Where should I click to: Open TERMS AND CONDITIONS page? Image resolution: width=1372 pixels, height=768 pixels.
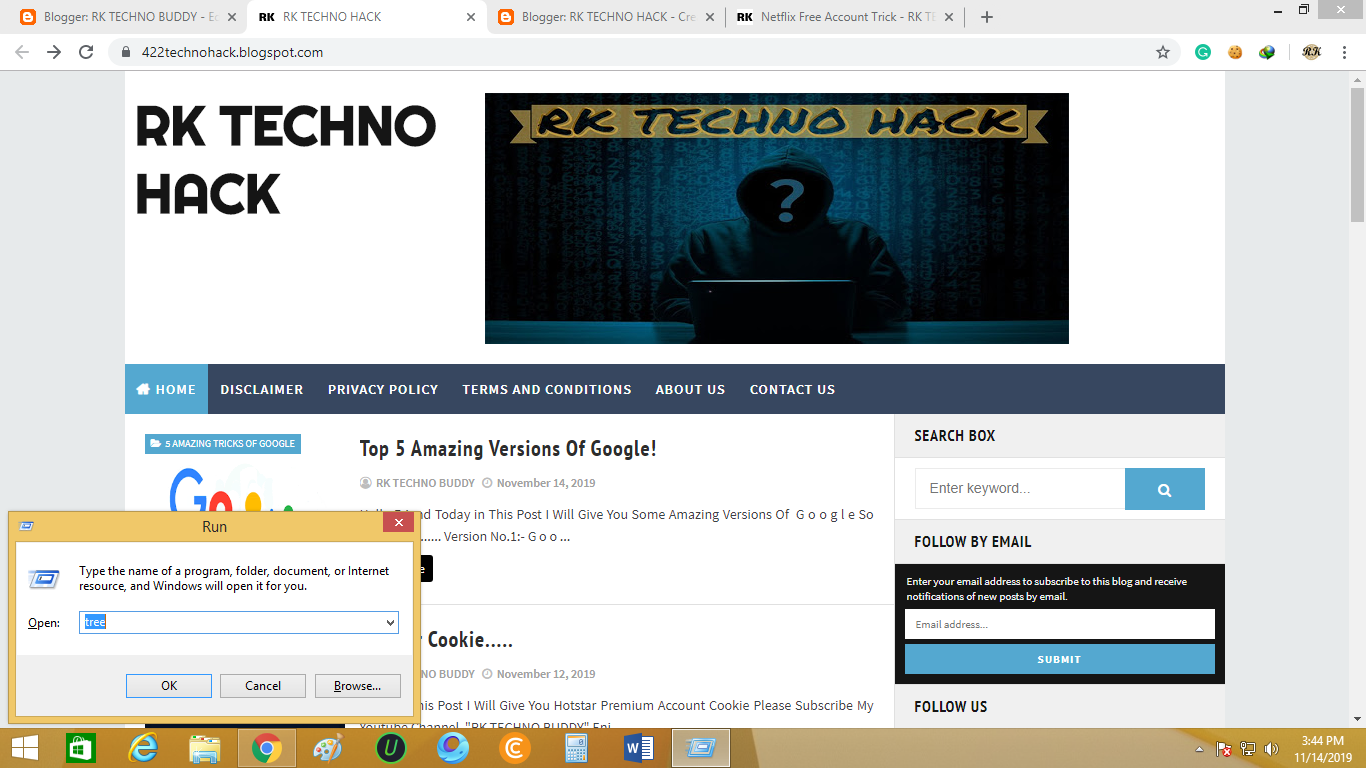pos(547,389)
